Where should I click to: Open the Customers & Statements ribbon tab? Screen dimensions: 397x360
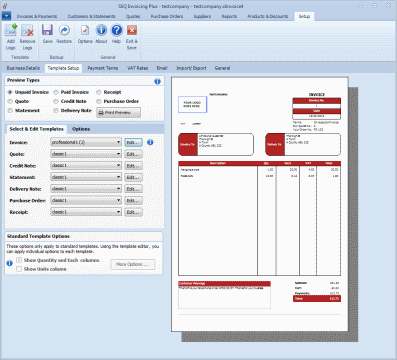pyautogui.click(x=92, y=16)
